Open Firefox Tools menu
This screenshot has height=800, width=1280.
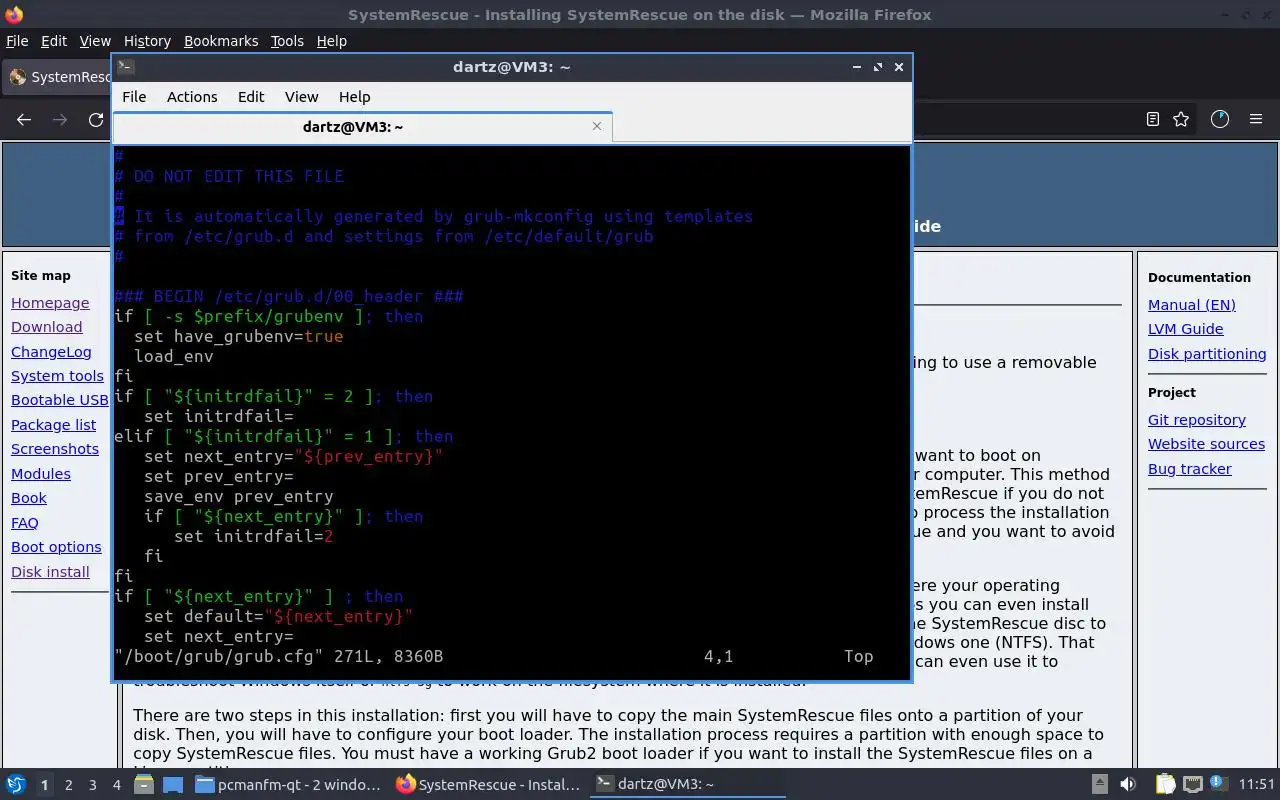(x=287, y=41)
